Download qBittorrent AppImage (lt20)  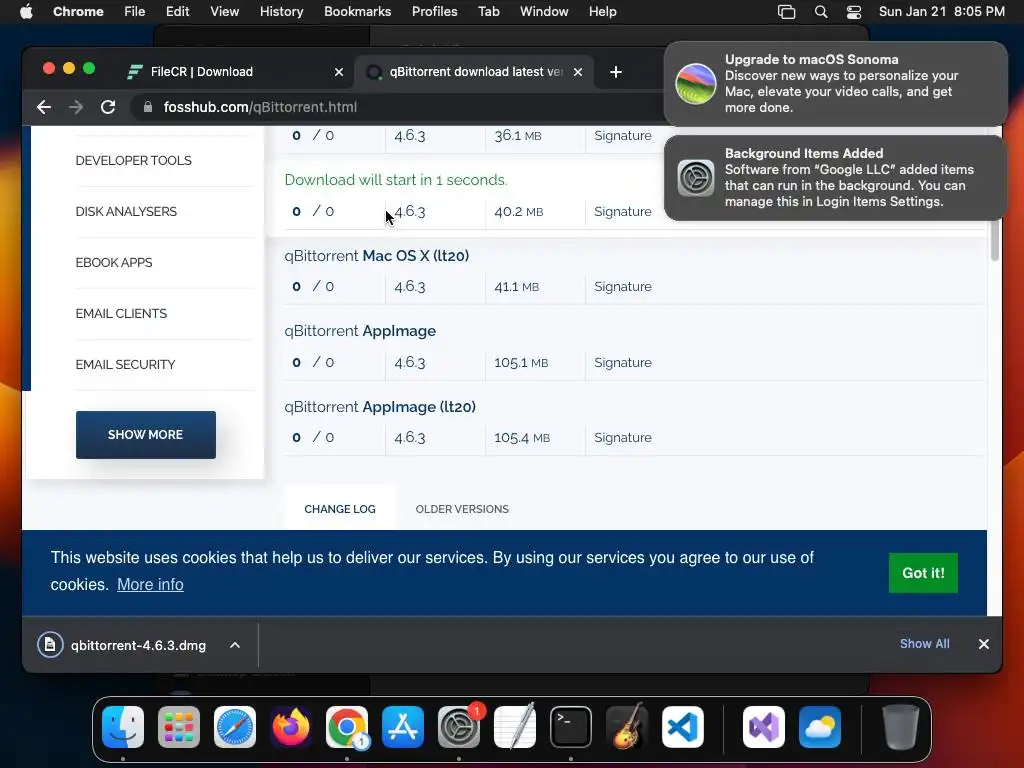click(379, 407)
